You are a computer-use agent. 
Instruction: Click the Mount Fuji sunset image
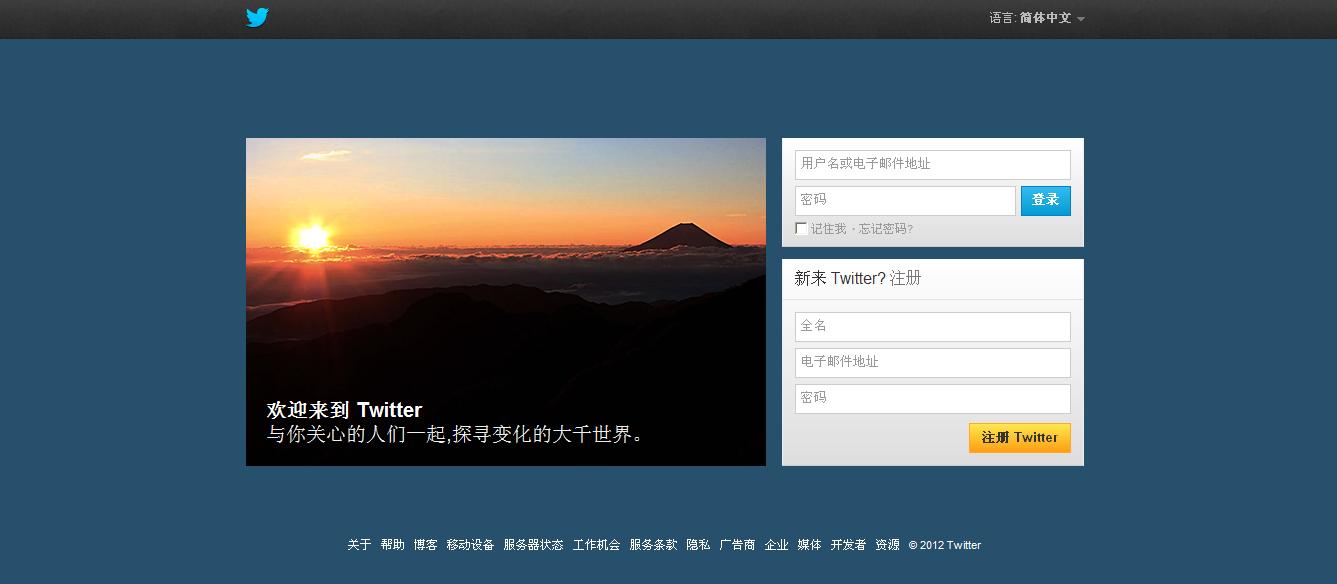(x=506, y=302)
